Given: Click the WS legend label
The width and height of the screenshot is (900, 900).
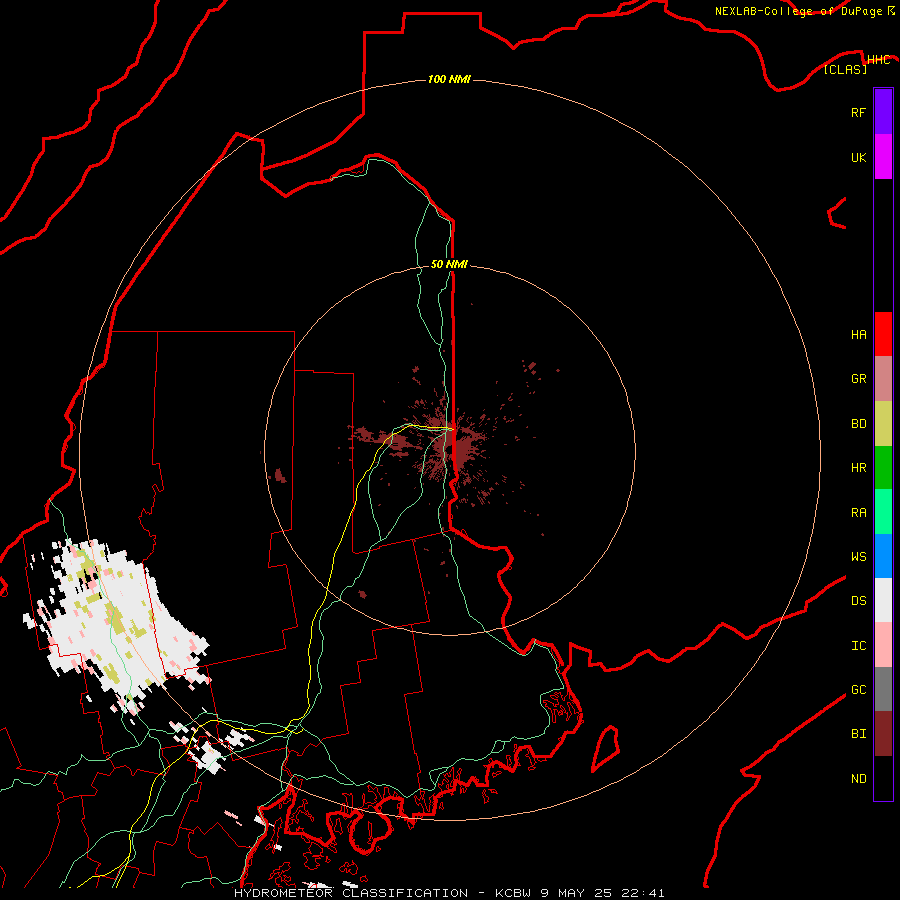Looking at the screenshot, I should tap(858, 557).
